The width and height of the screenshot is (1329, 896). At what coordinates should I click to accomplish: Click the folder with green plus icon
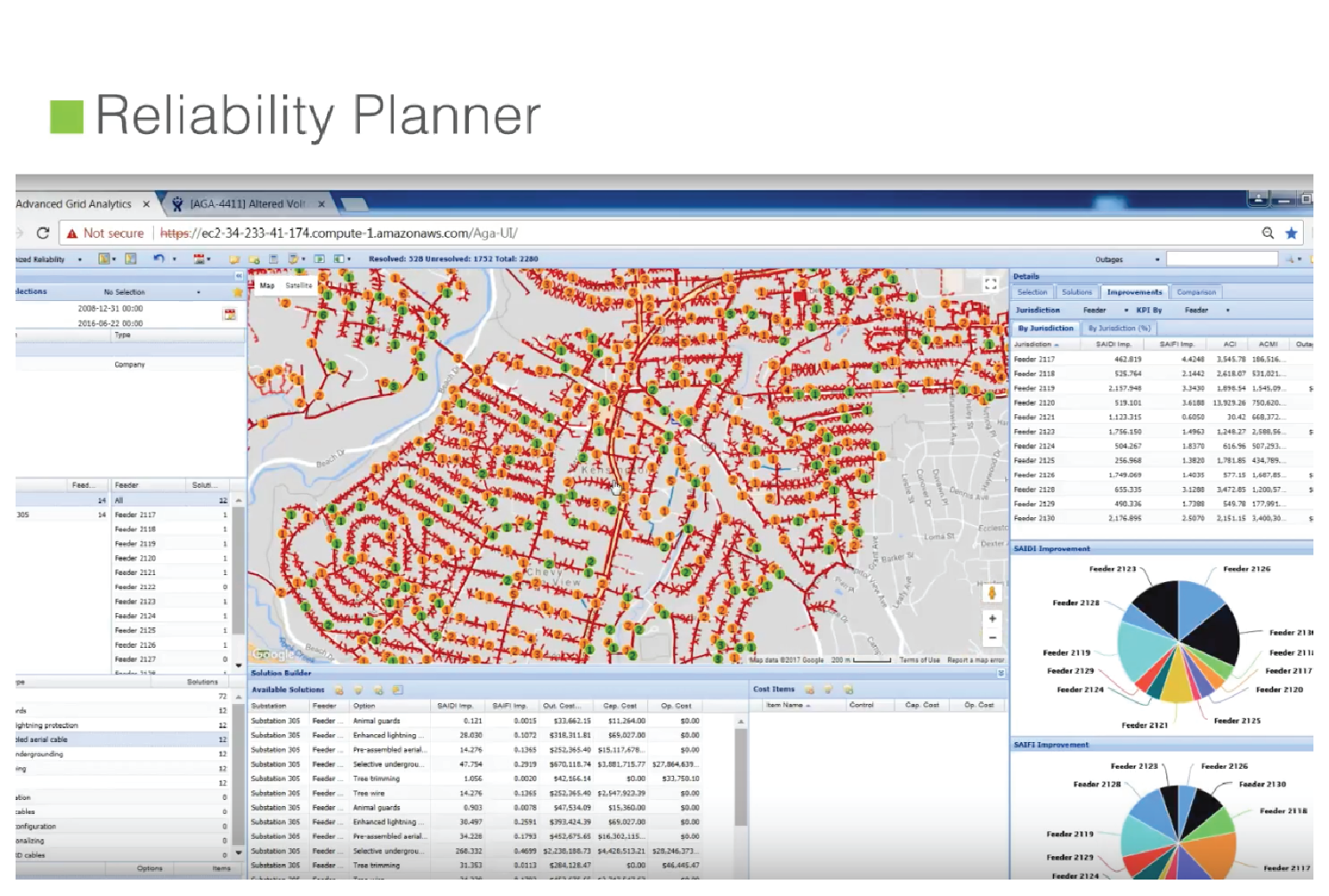[x=254, y=259]
